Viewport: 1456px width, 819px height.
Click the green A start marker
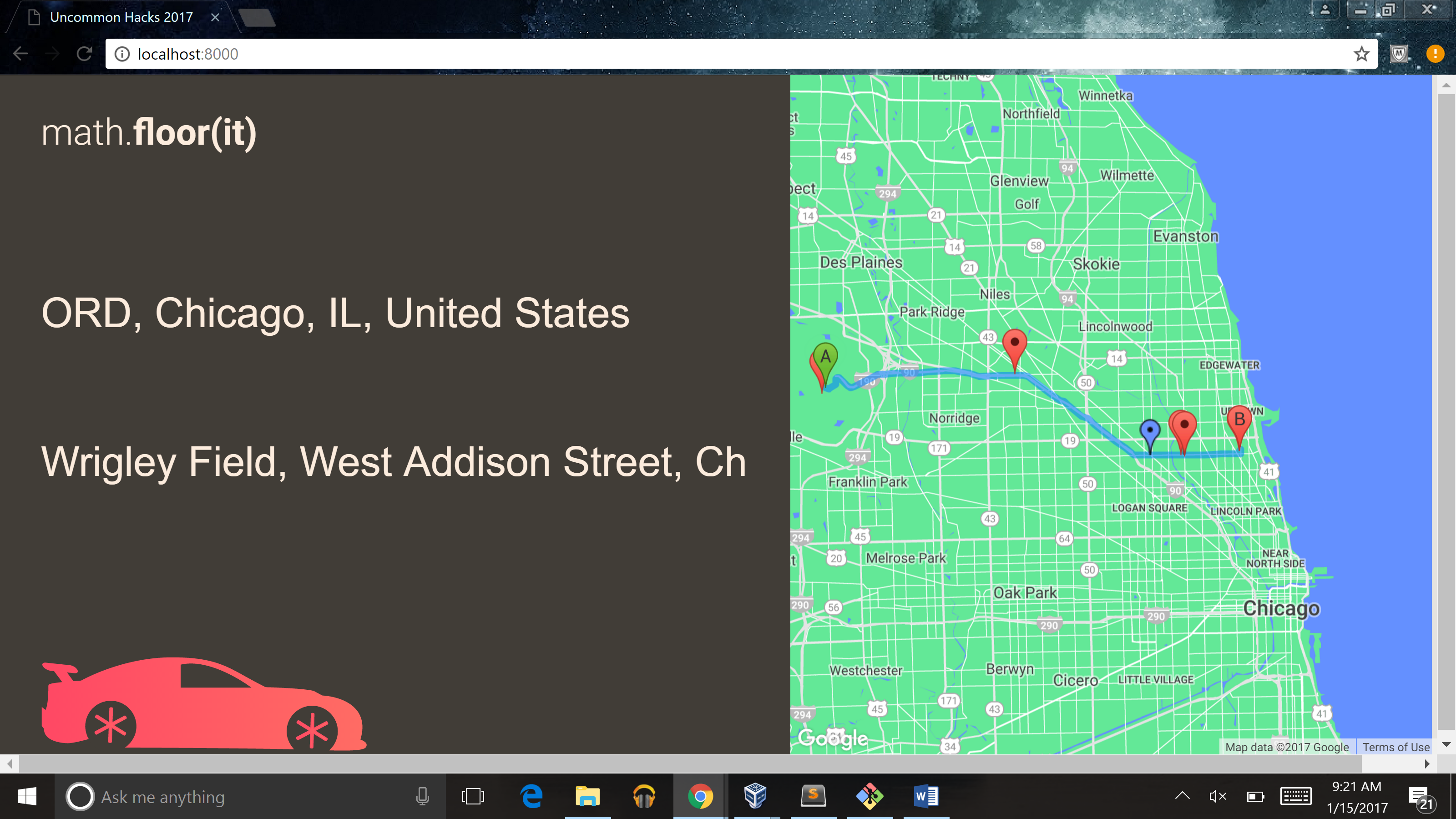click(826, 358)
